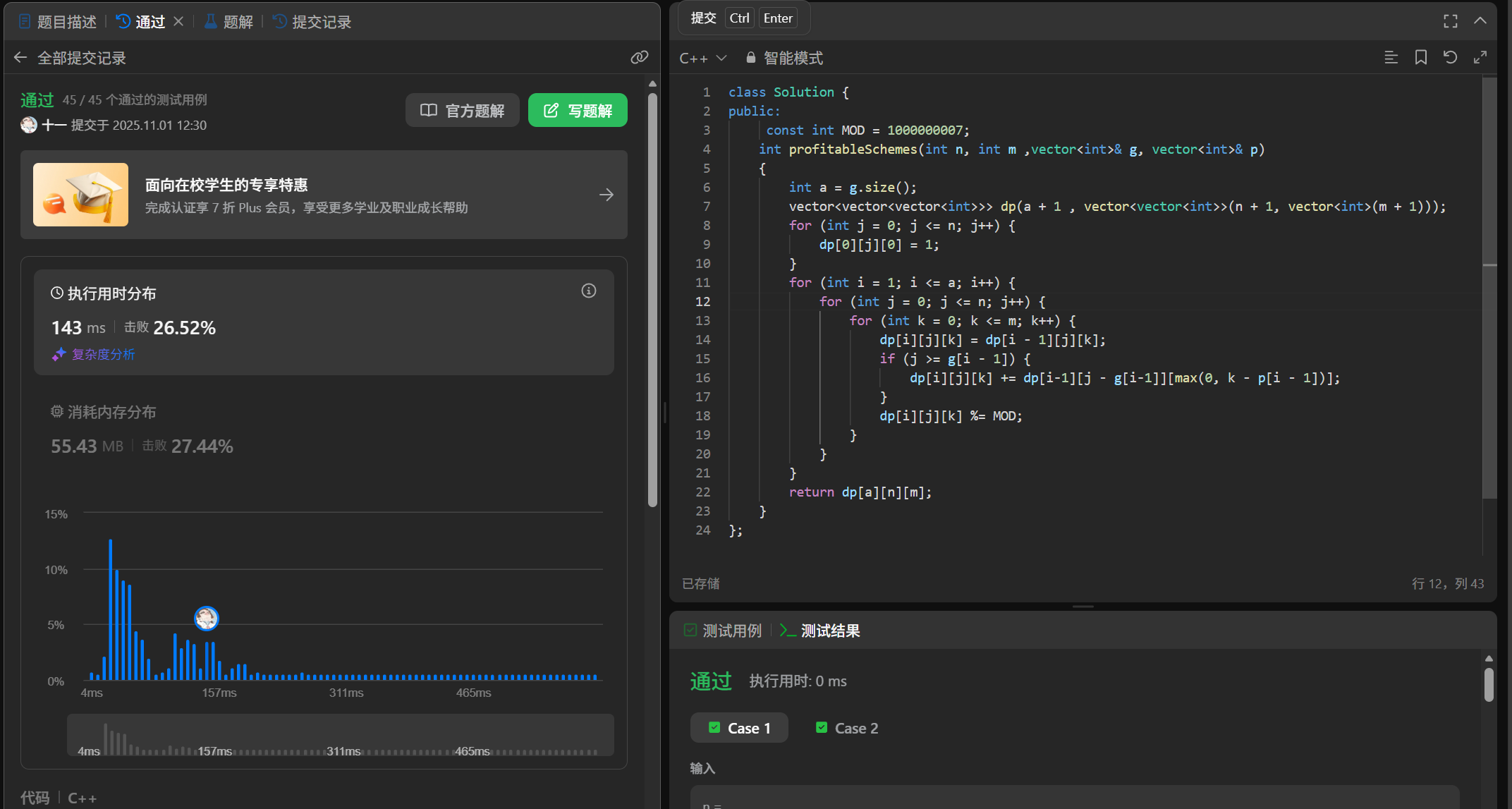Copy submission link via chain icon

coord(639,58)
